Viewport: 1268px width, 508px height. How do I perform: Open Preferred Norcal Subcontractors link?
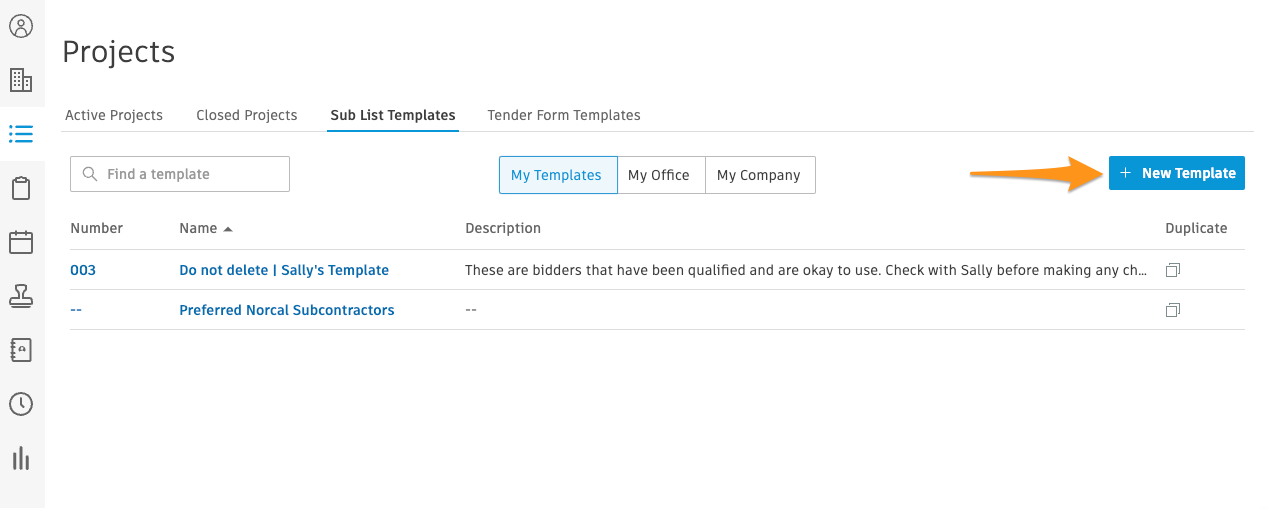(287, 310)
